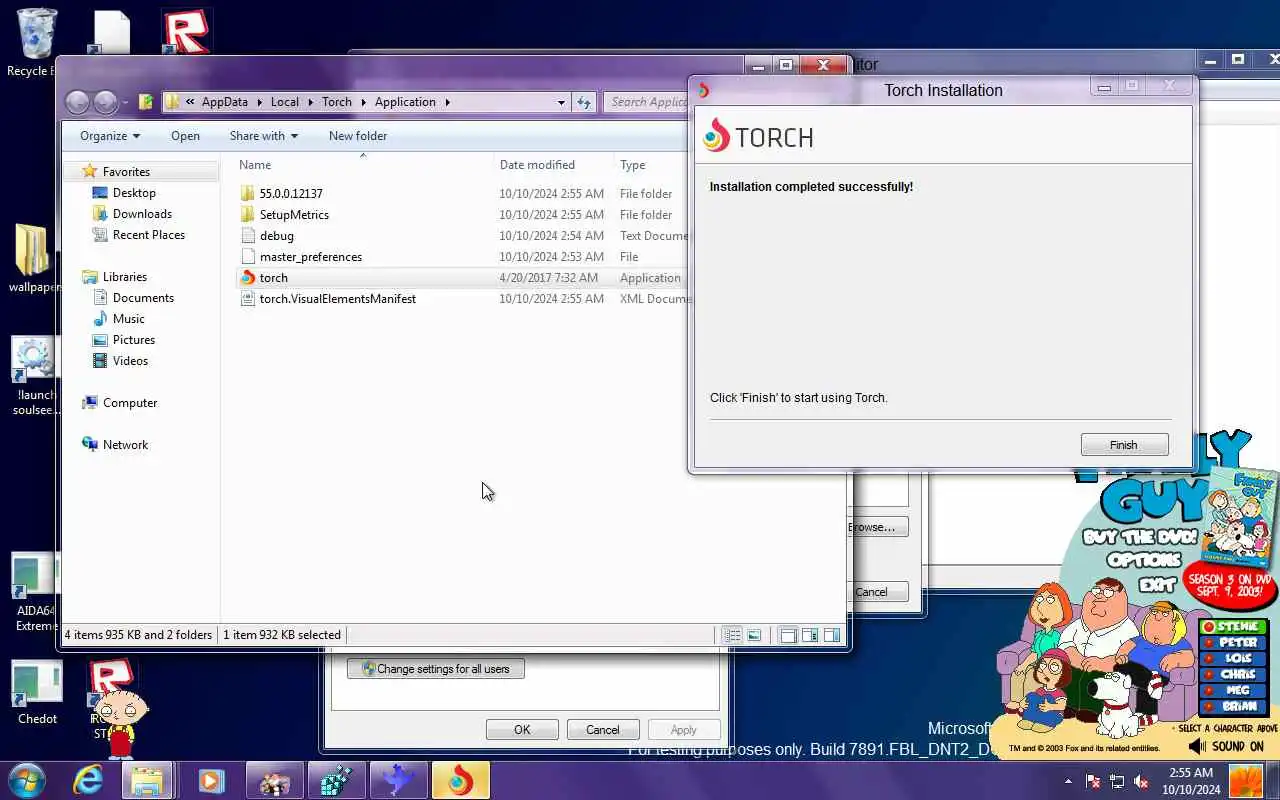The height and width of the screenshot is (800, 1280).
Task: Select Libraries in the navigation pane
Action: (x=125, y=277)
